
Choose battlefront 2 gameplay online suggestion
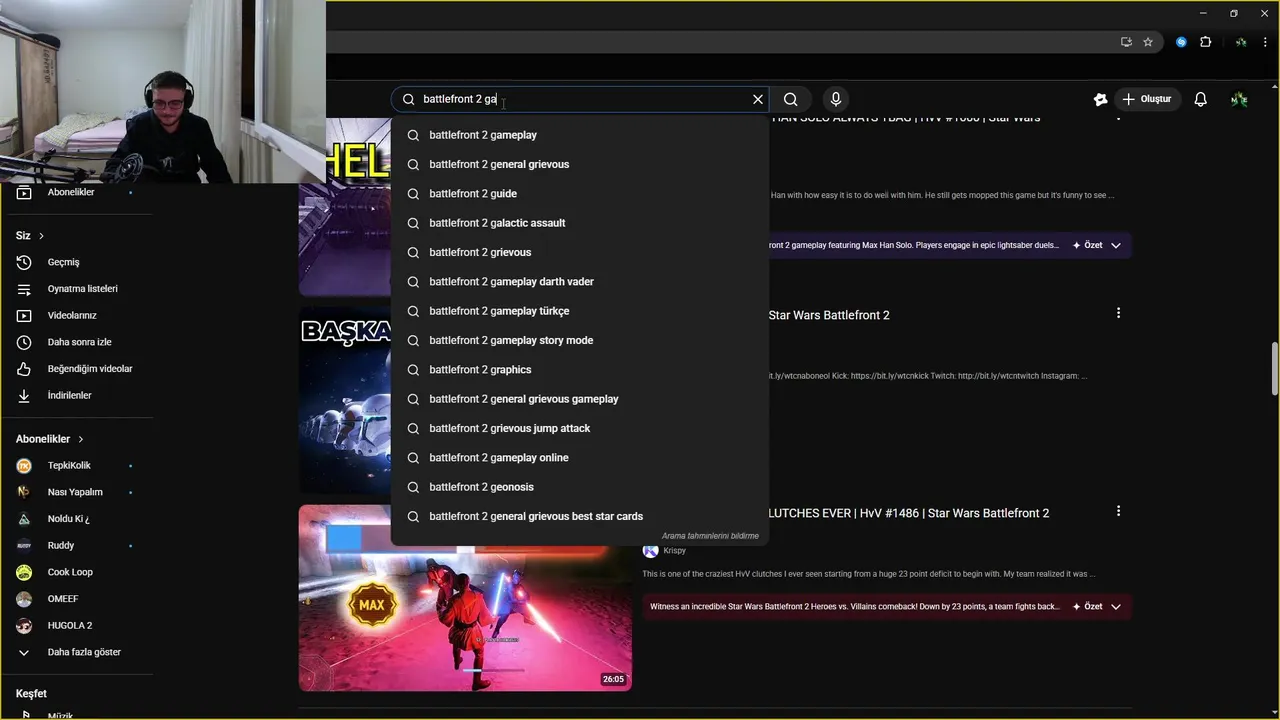point(580,457)
